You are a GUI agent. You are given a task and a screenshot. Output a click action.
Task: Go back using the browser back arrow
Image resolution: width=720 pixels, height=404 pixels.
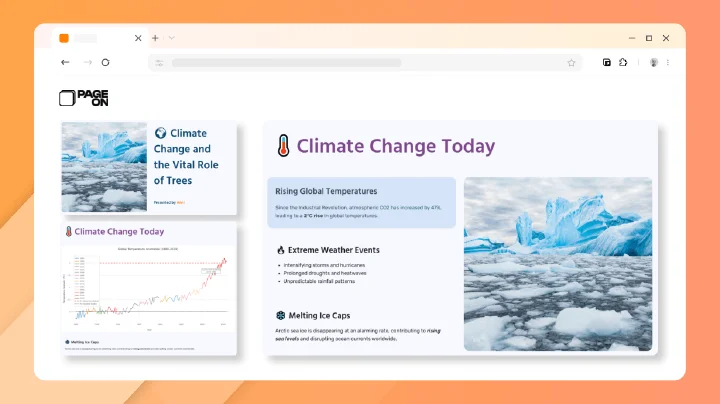point(65,62)
